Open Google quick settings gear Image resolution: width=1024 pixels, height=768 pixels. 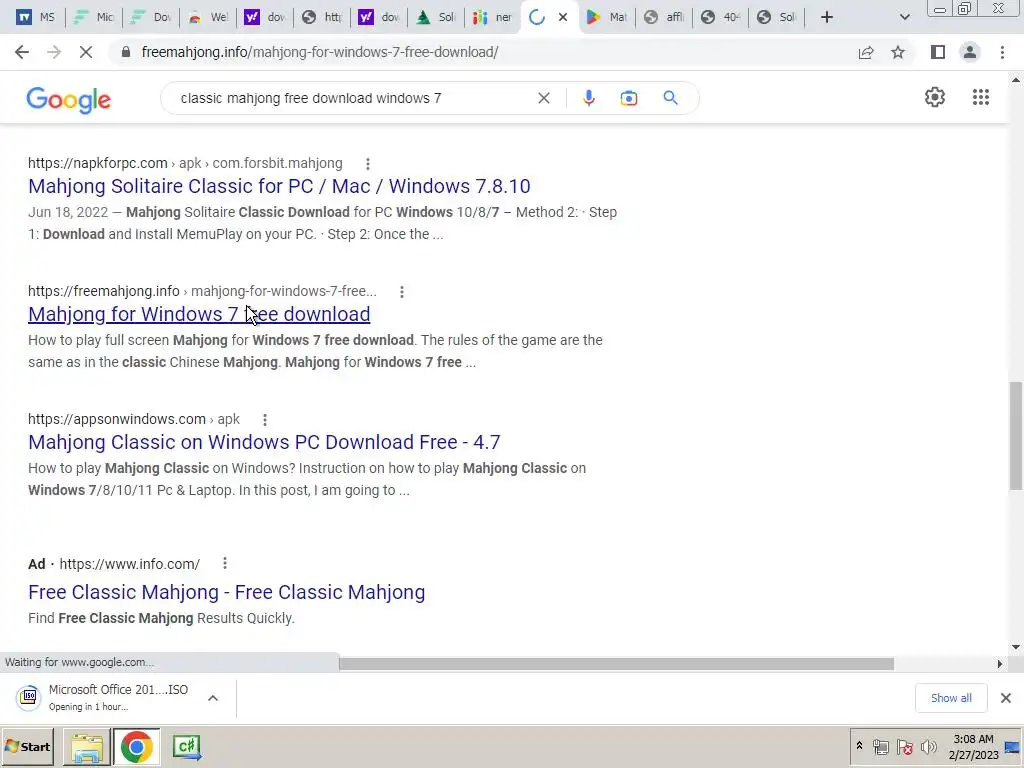(x=935, y=97)
